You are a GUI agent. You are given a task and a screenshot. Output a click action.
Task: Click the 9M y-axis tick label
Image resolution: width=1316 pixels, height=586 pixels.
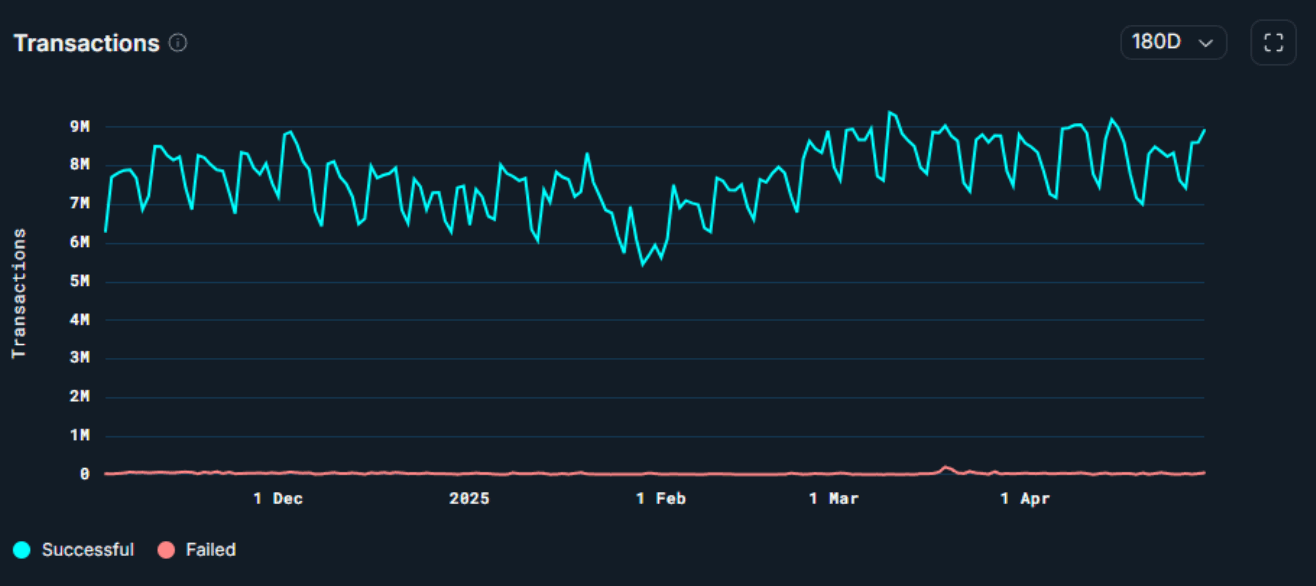(80, 127)
